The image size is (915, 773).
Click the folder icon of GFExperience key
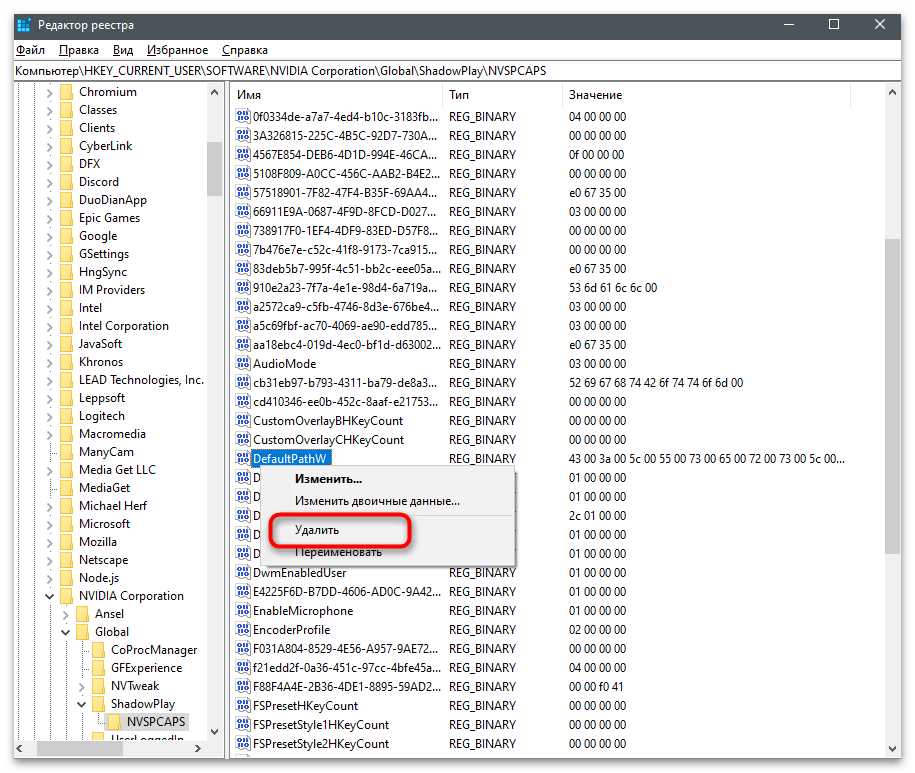tap(99, 668)
